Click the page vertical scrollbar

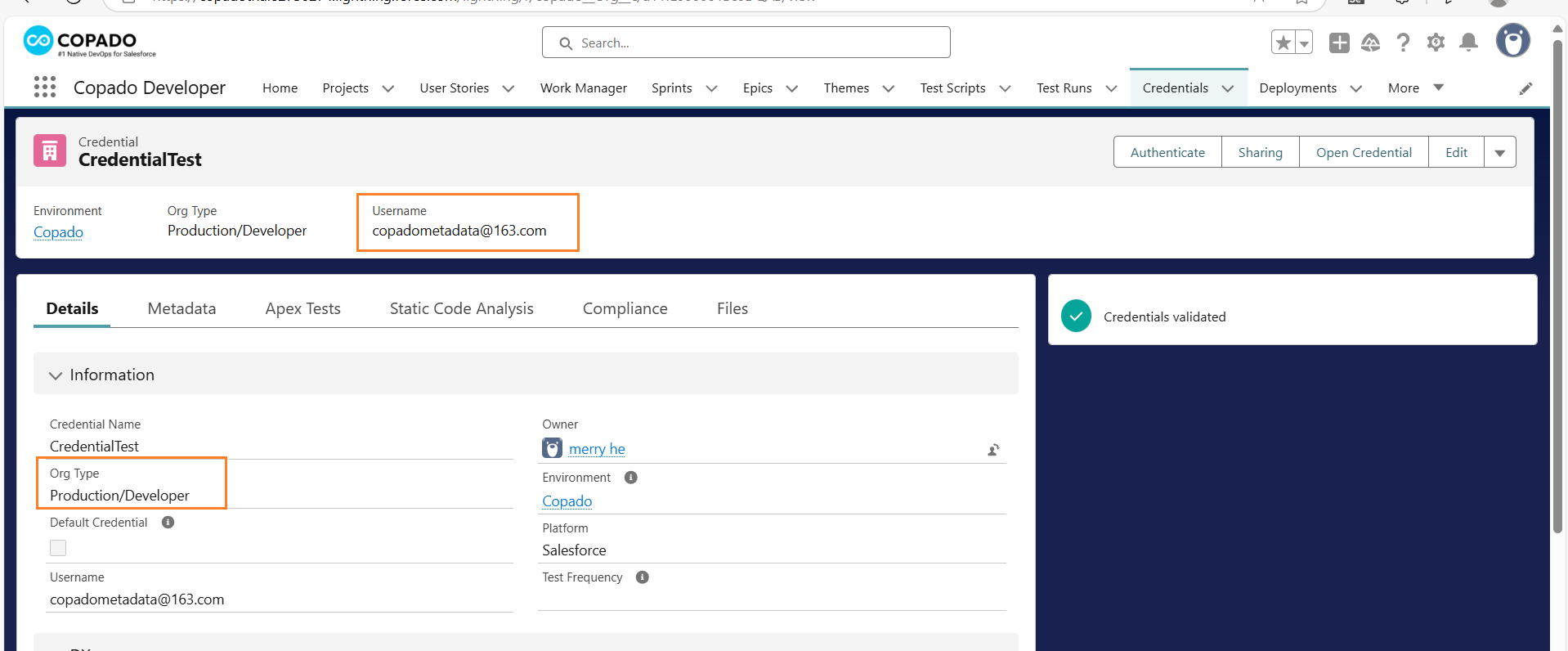[1557, 286]
